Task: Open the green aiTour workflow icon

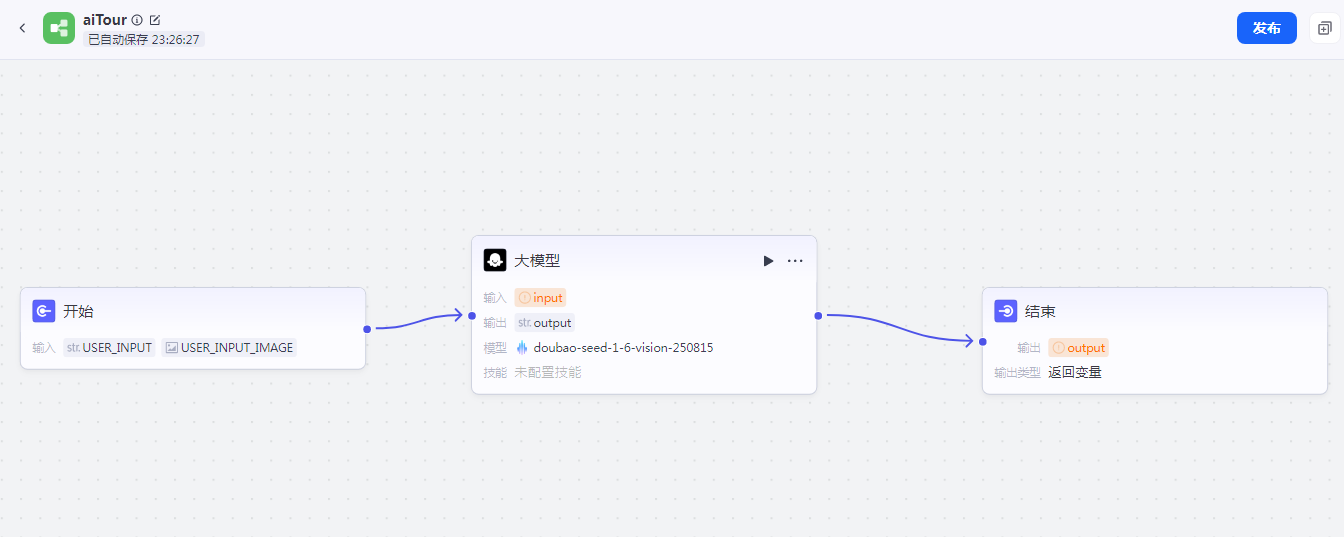Action: [59, 28]
